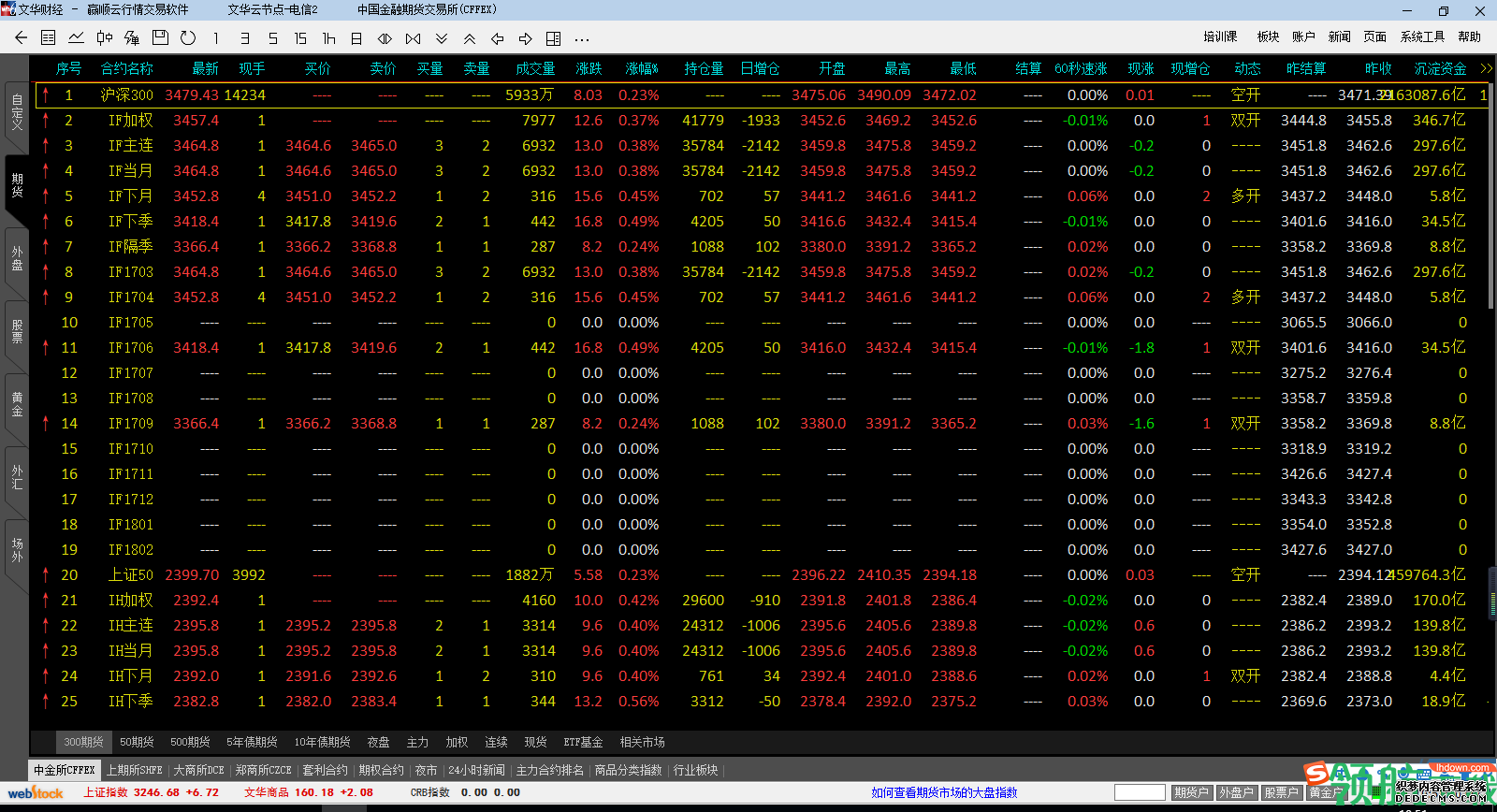The height and width of the screenshot is (812, 1497).
Task: Click the empty input box in the status bar
Action: tap(1140, 792)
